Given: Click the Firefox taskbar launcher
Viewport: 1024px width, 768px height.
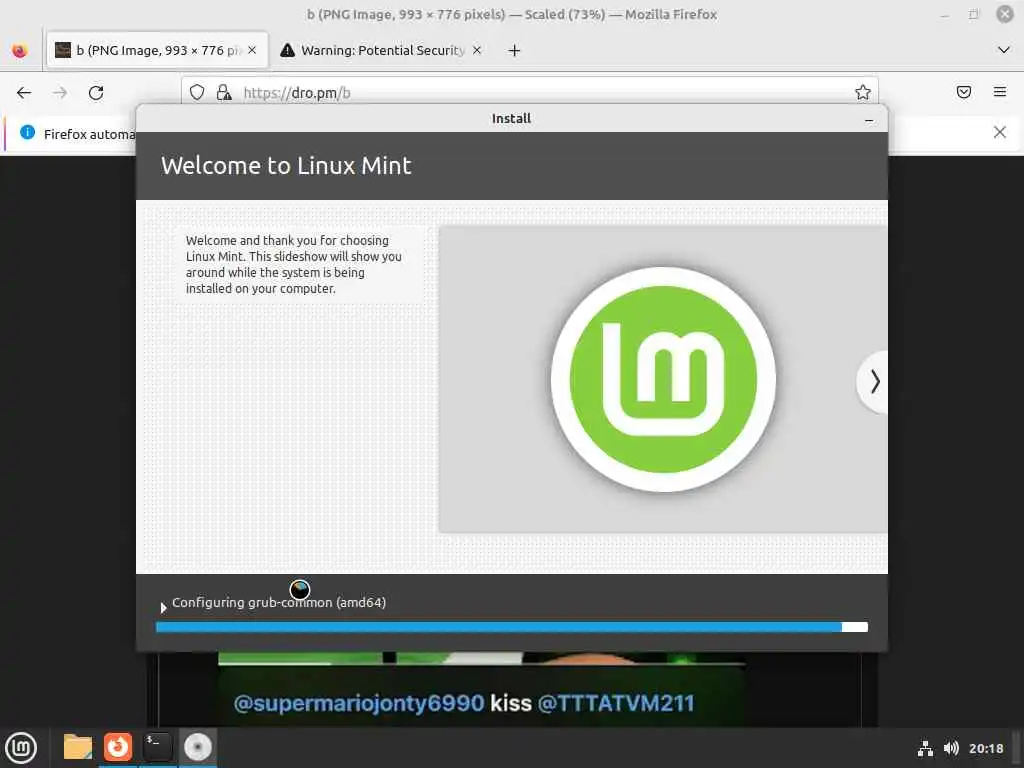Looking at the screenshot, I should (x=118, y=747).
